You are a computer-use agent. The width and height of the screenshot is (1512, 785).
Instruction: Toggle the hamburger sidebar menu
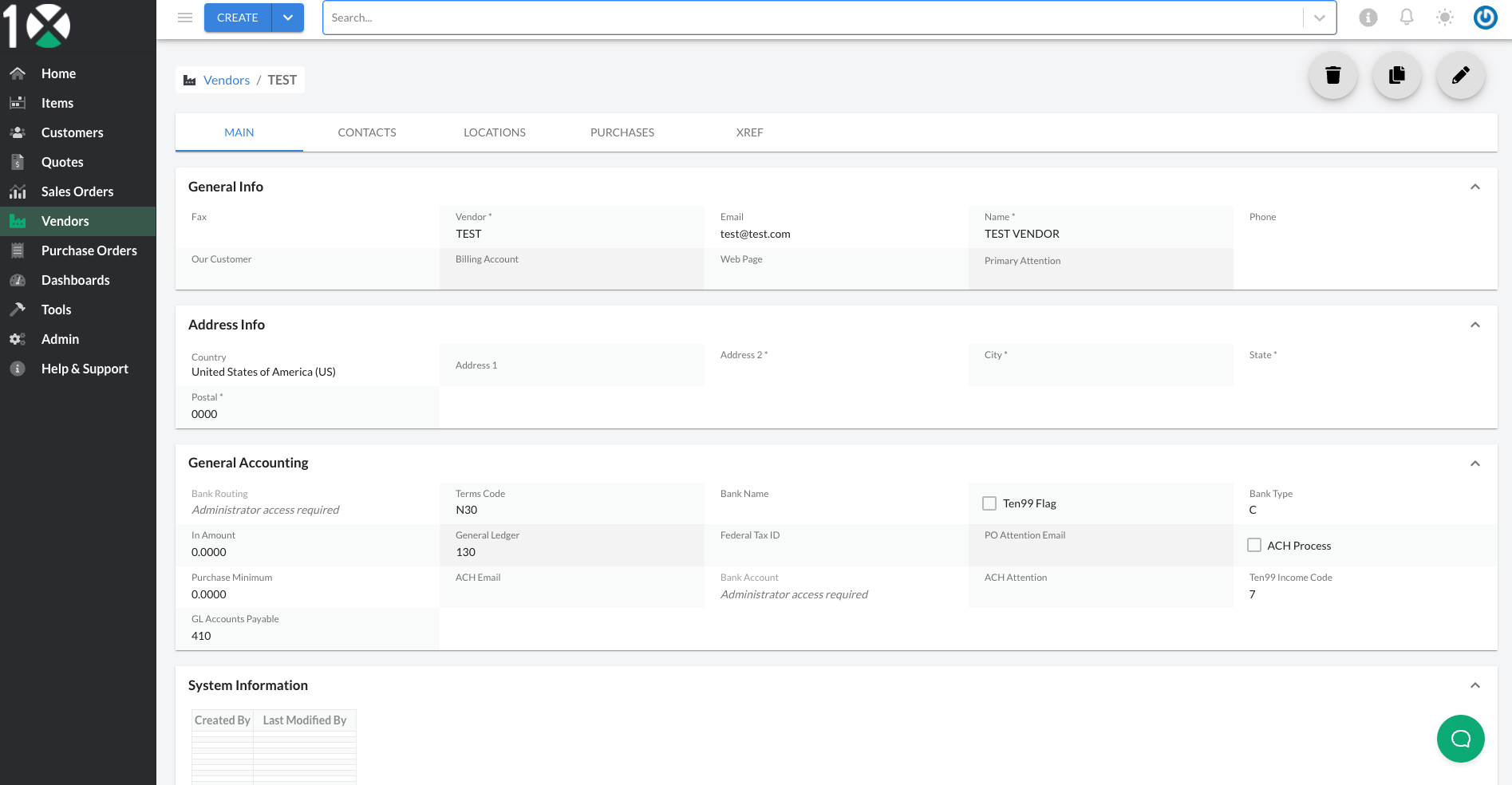pos(185,18)
